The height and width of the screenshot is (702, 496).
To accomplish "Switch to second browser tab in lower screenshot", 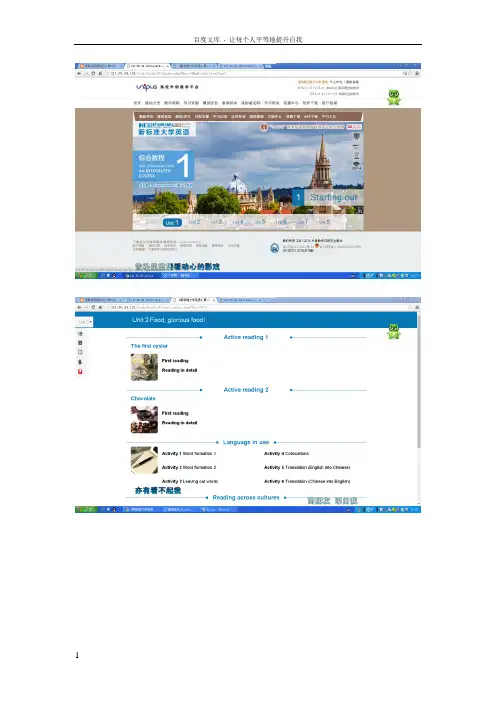I will tap(148, 300).
